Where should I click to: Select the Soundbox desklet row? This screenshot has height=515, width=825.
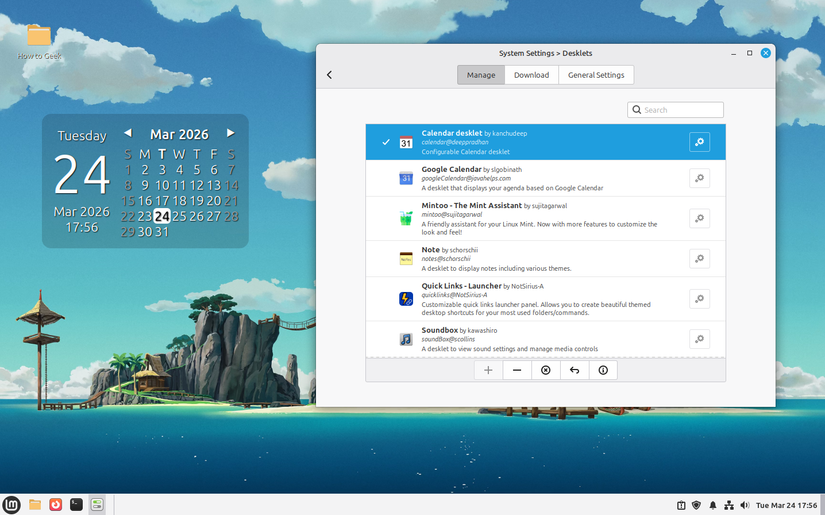click(546, 340)
